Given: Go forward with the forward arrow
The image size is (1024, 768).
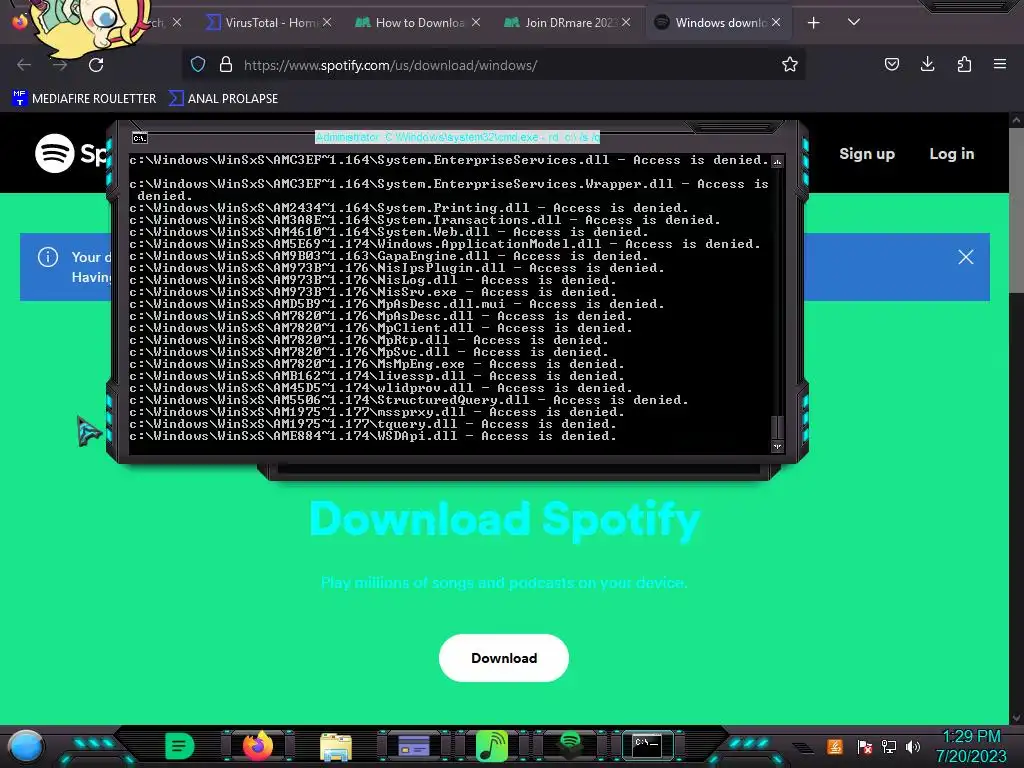Looking at the screenshot, I should (60, 65).
